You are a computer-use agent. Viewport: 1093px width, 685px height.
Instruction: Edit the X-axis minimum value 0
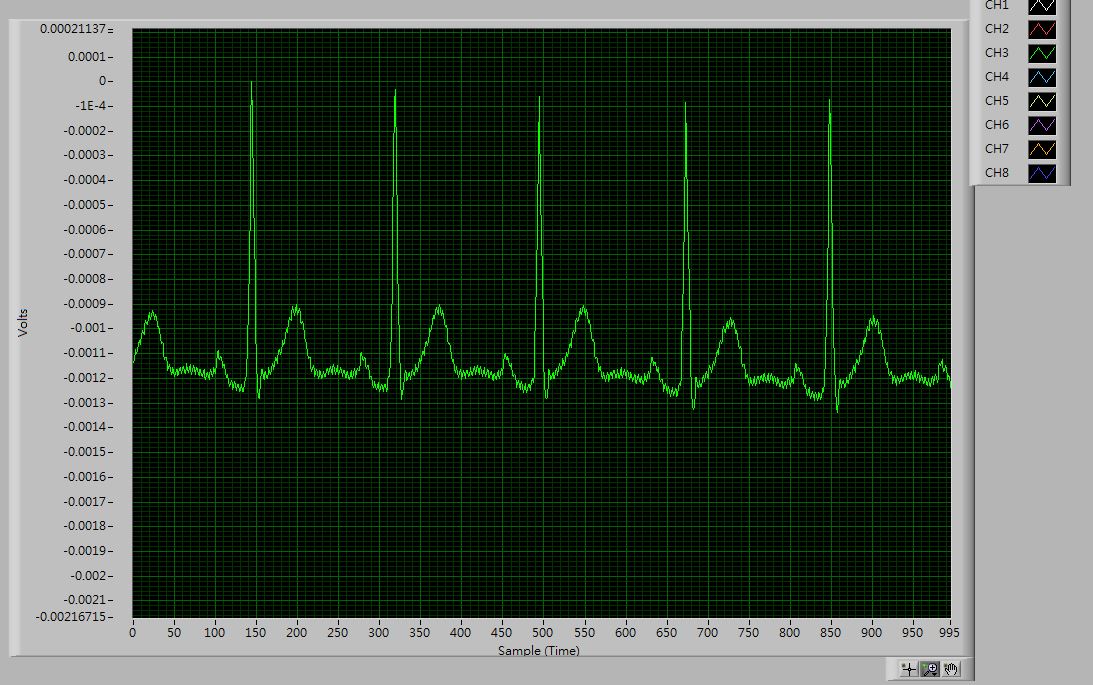click(132, 633)
